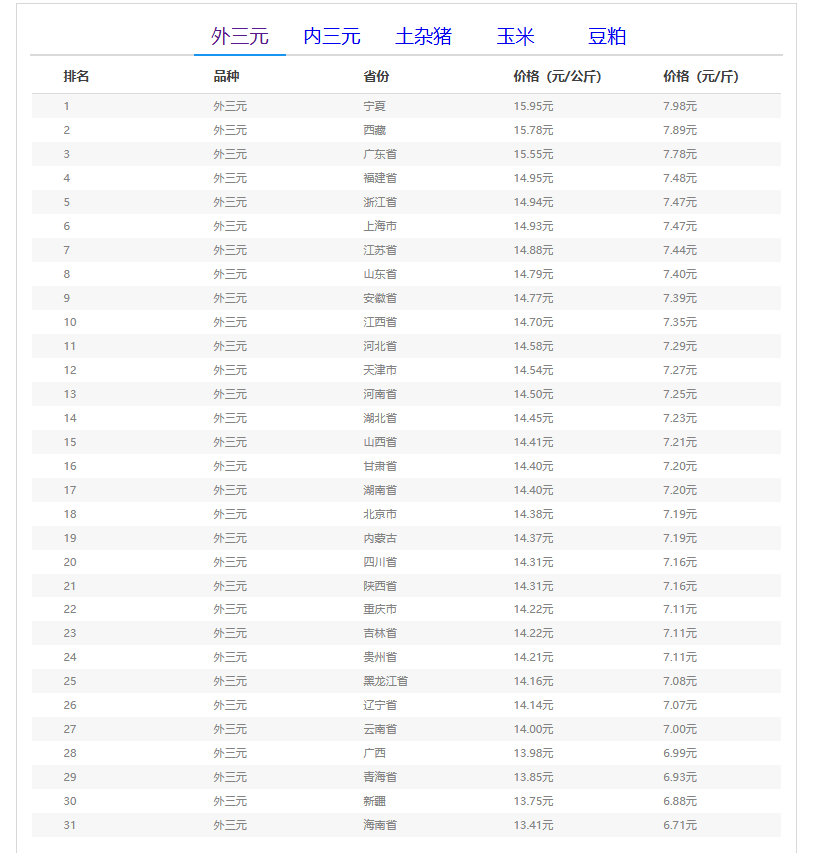Select province cell 辽宁省

(380, 704)
